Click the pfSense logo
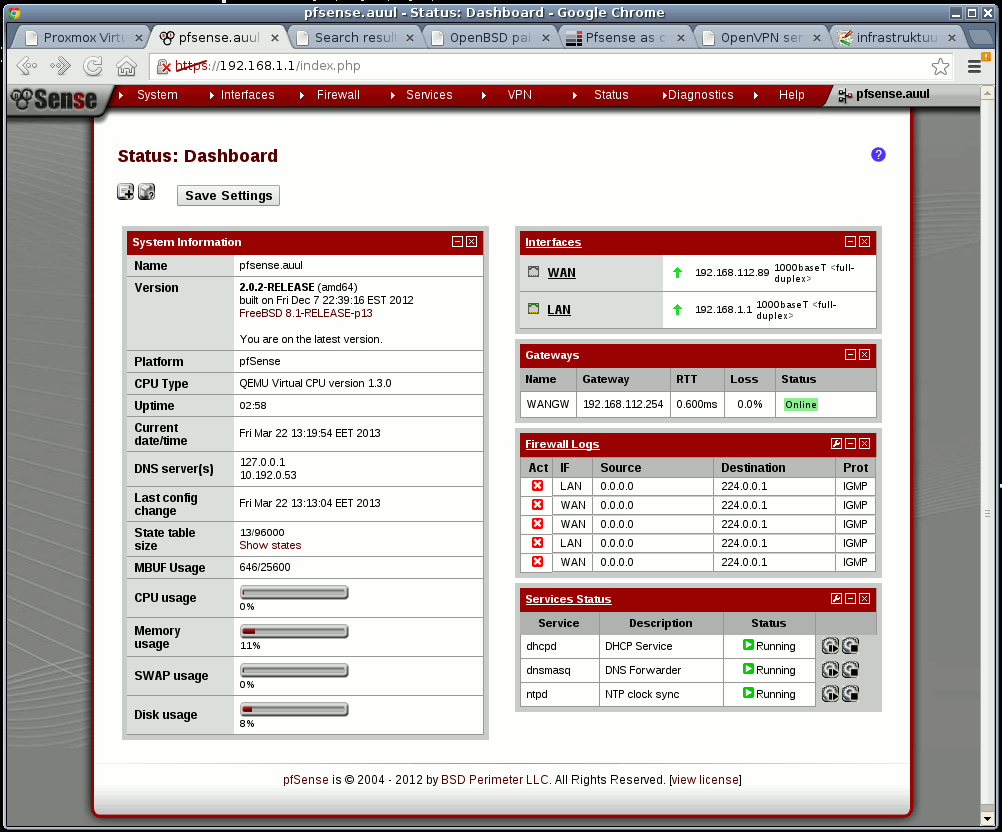The width and height of the screenshot is (1002, 832). coord(56,100)
